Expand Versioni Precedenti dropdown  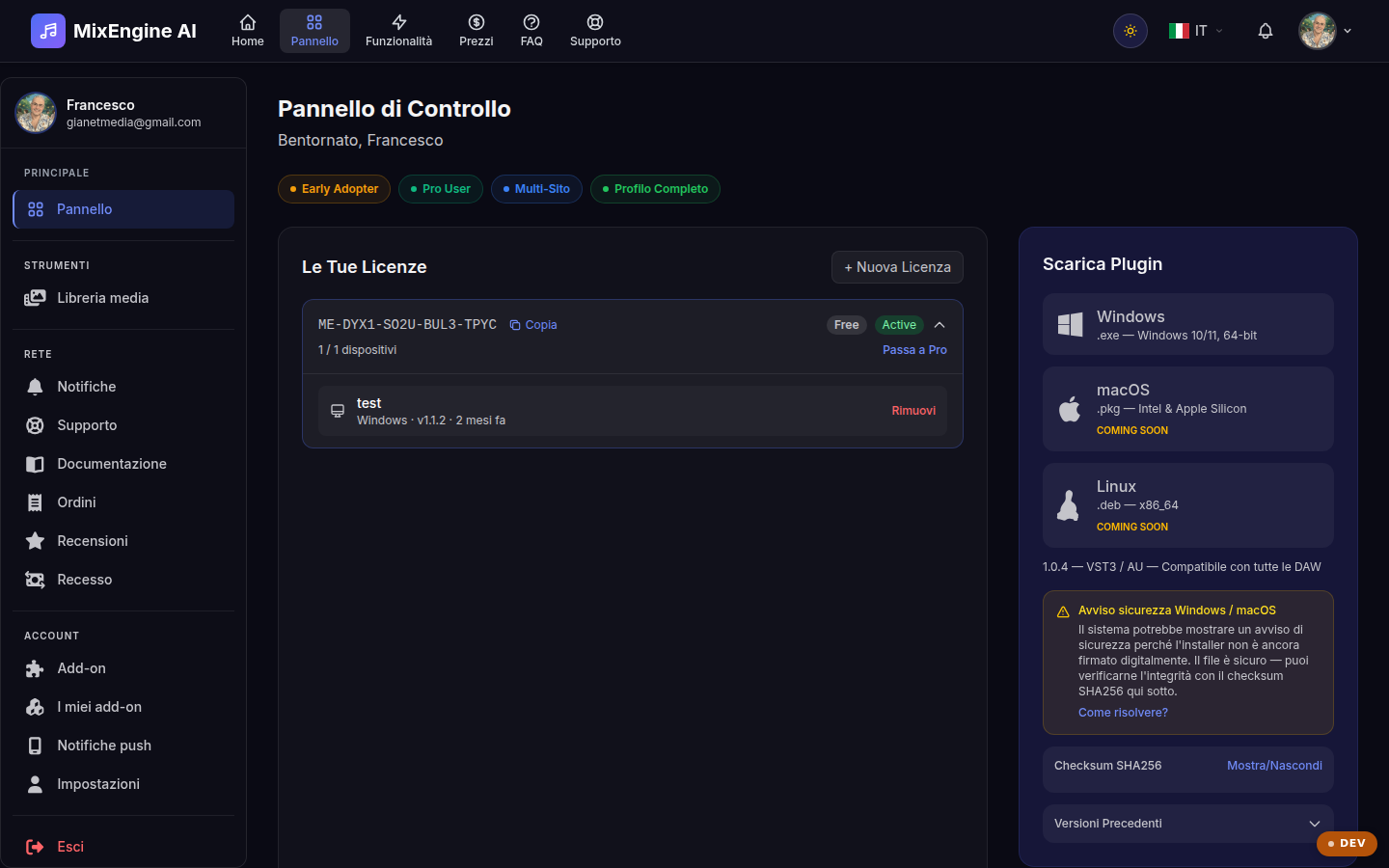(1188, 824)
